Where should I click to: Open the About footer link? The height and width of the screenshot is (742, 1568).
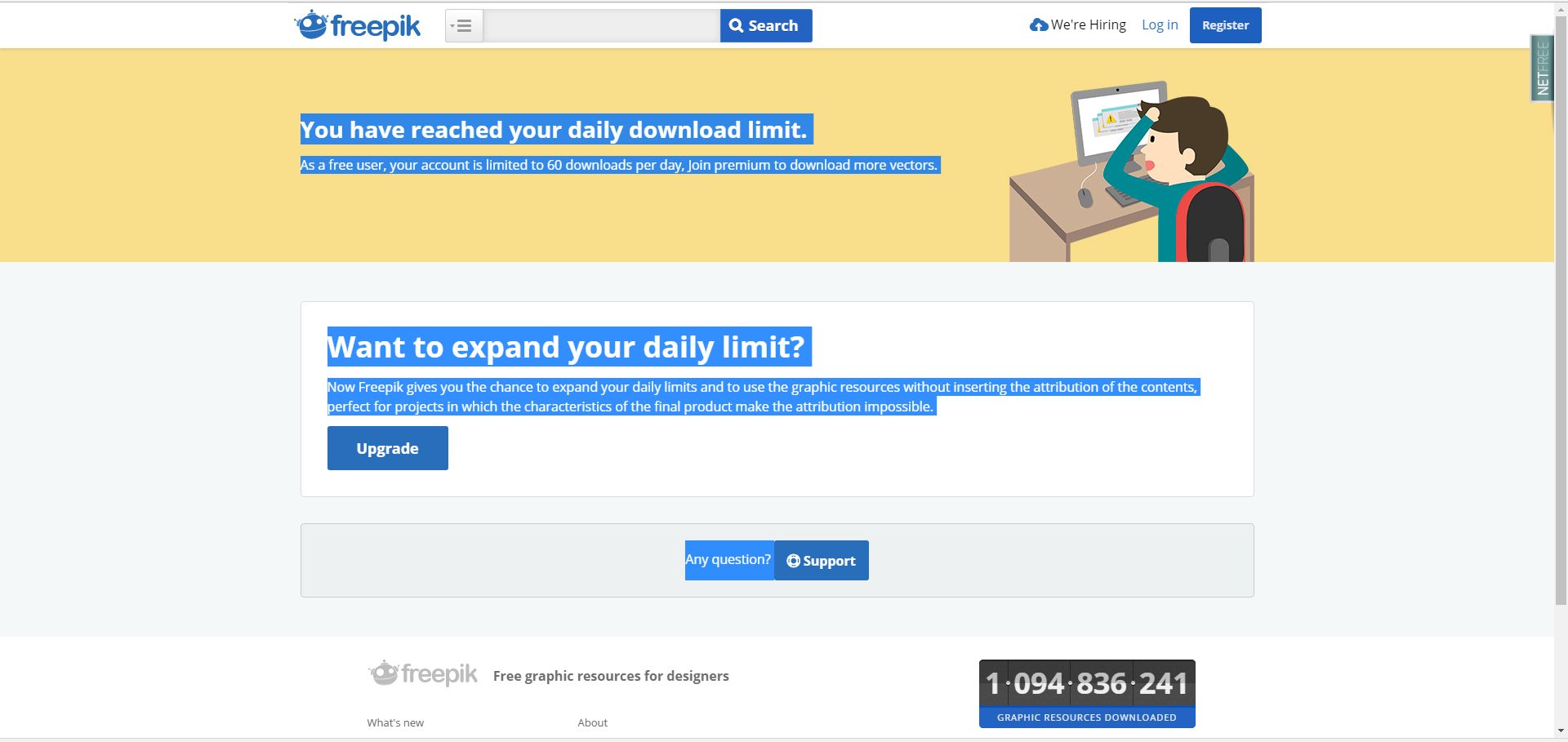point(593,722)
